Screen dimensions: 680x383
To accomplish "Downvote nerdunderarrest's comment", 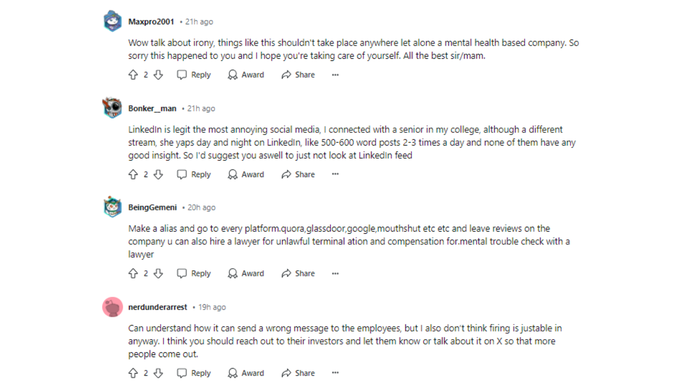I will (158, 373).
